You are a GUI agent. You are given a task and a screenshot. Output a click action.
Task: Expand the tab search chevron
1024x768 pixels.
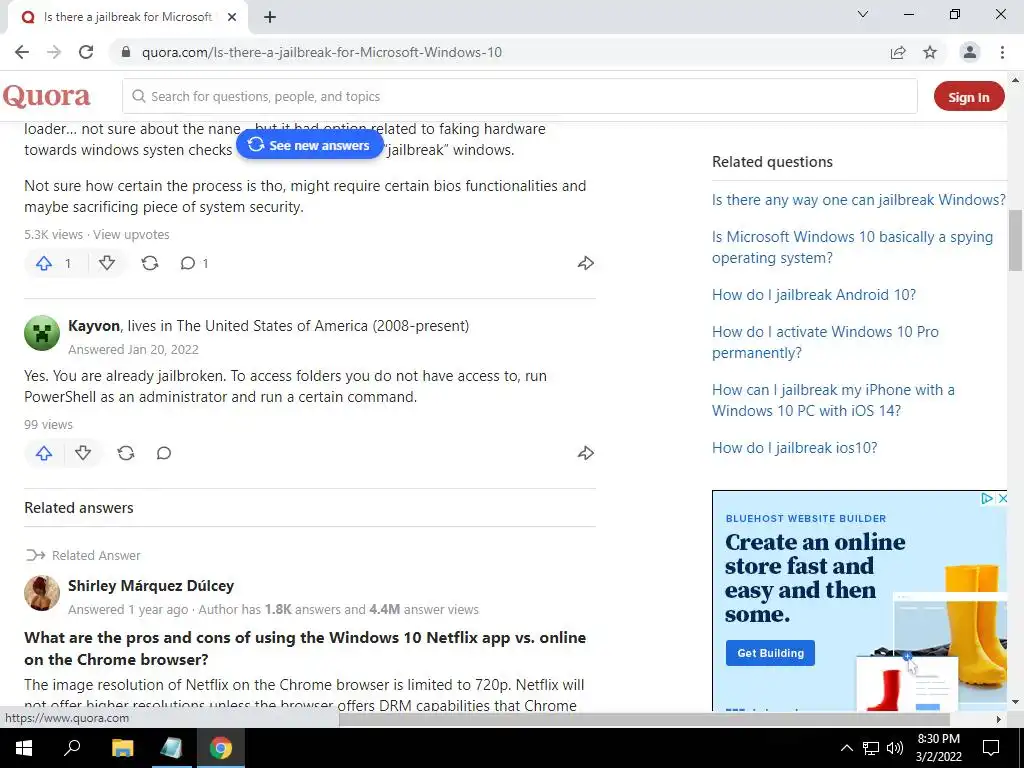[x=863, y=14]
